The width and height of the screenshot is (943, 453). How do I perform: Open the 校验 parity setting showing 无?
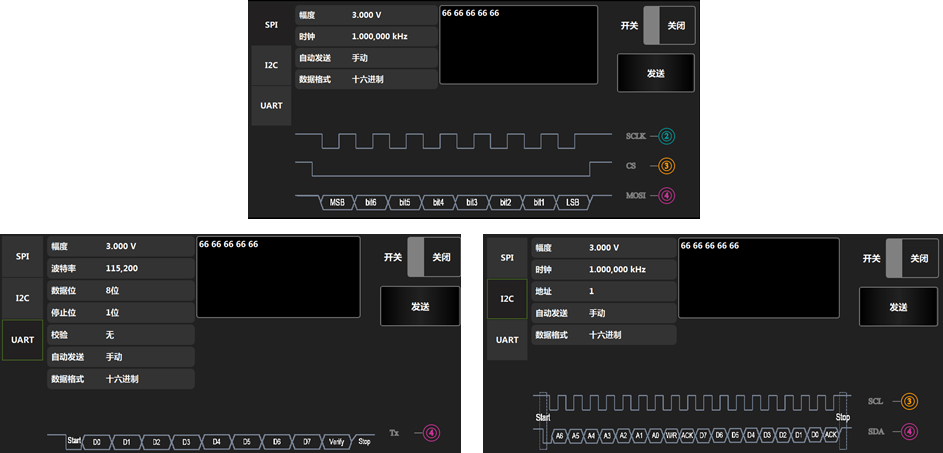coord(120,334)
